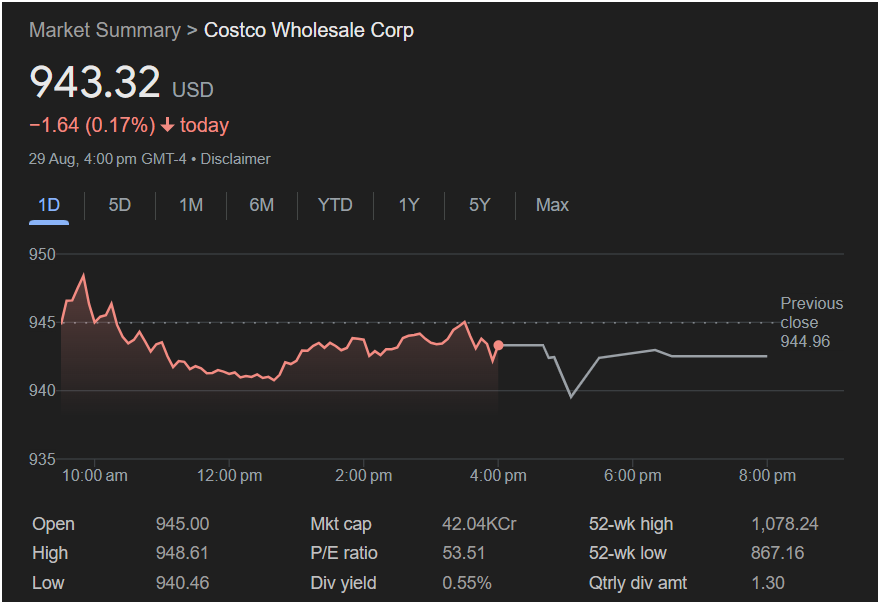Click the Mkt cap value 42.04KCr
The width and height of the screenshot is (880, 604).
click(x=479, y=524)
